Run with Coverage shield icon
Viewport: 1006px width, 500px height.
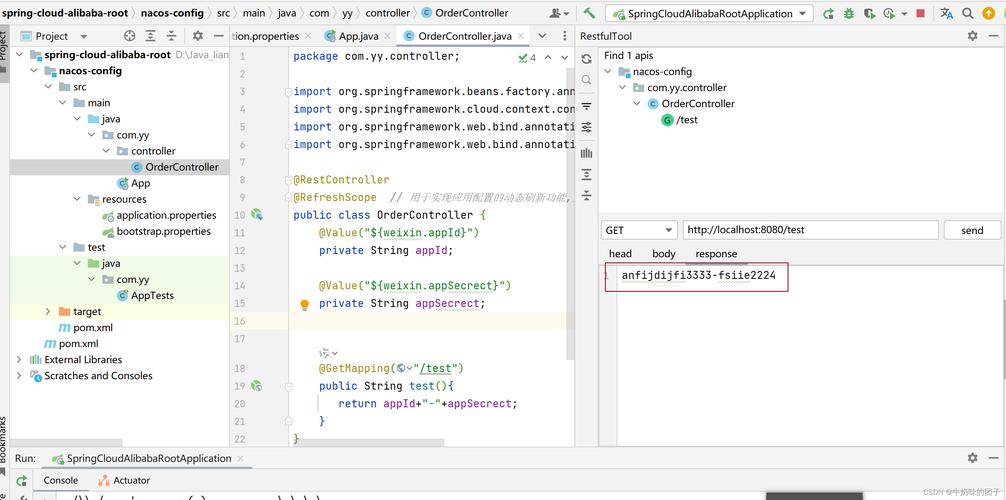(869, 13)
